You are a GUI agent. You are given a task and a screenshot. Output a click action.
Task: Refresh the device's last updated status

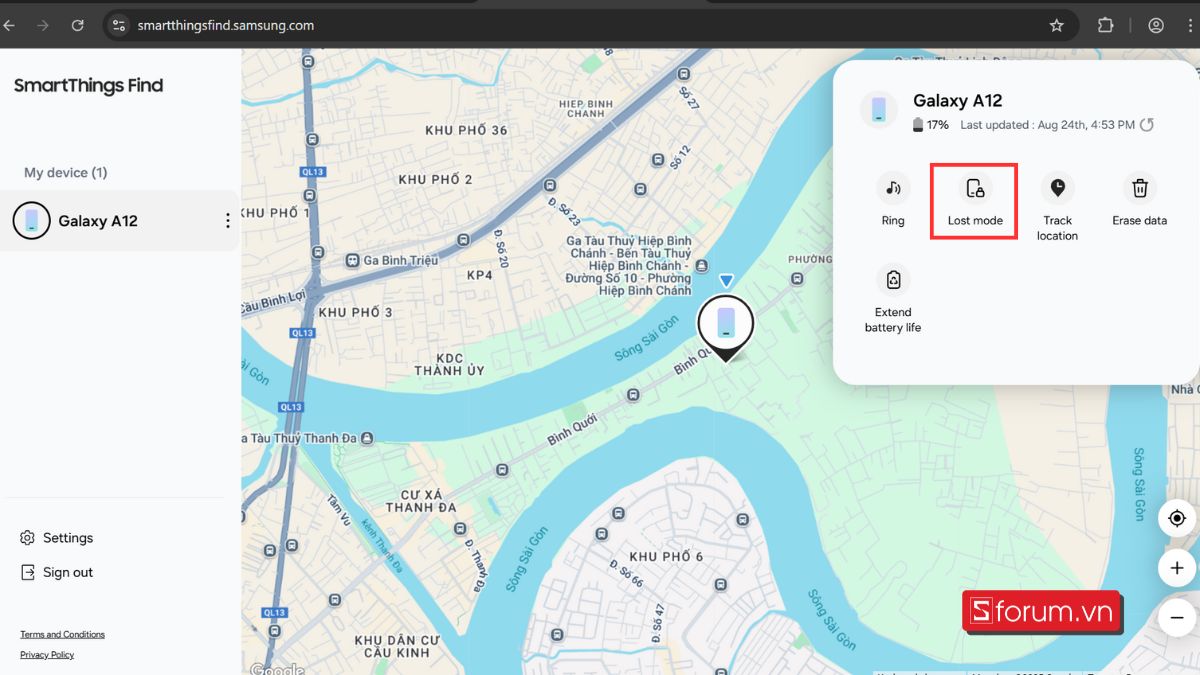pyautogui.click(x=1147, y=125)
